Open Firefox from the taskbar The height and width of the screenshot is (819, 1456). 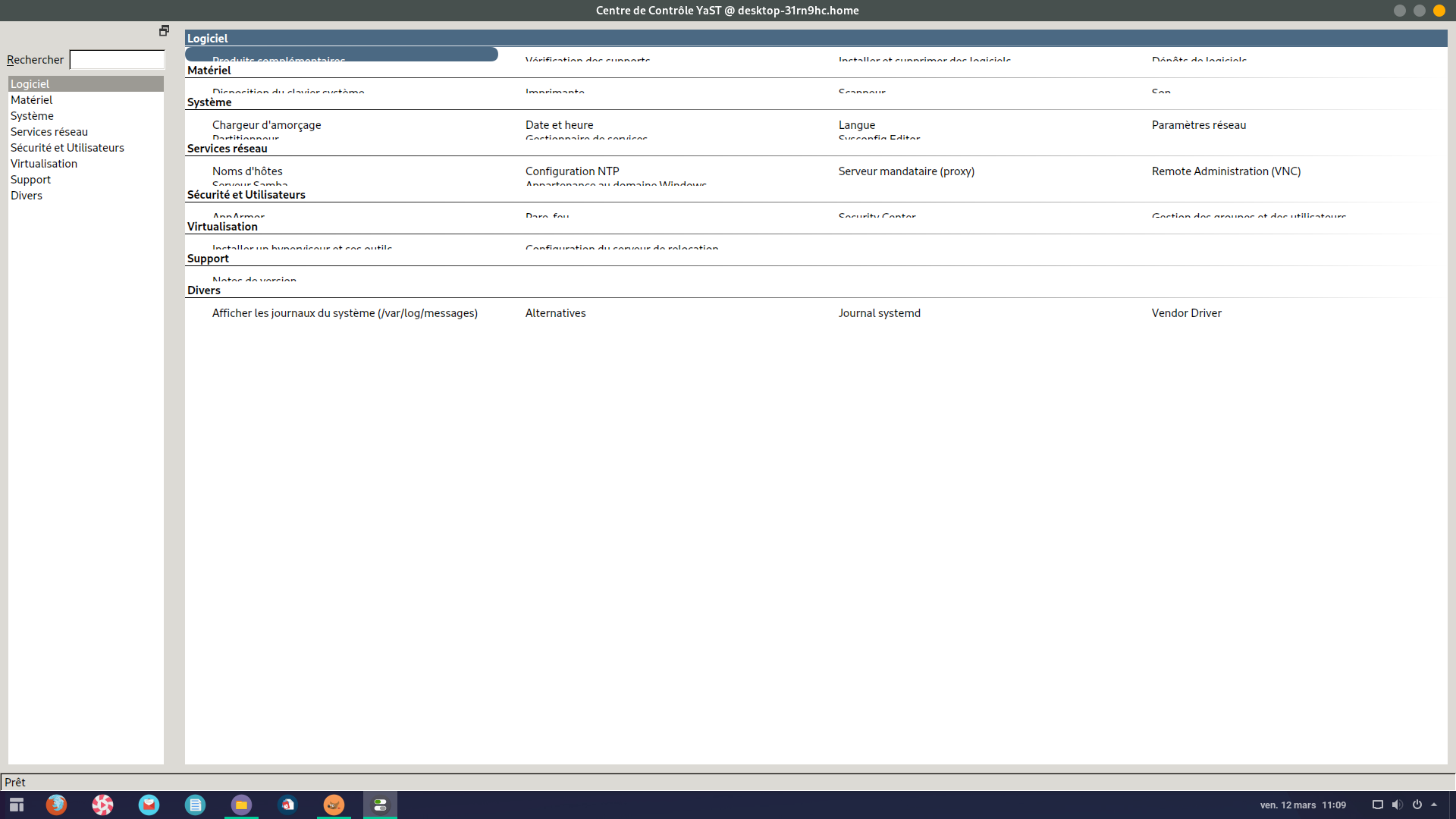click(56, 805)
